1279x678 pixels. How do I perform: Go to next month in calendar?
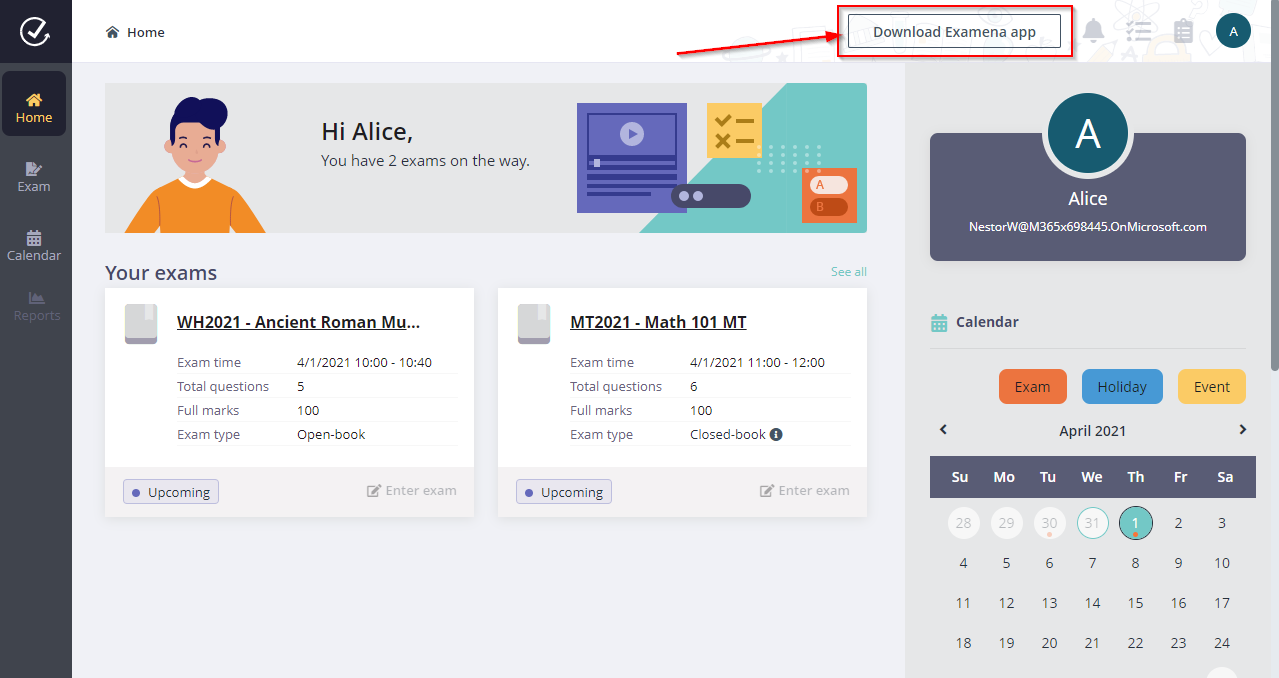[x=1243, y=430]
